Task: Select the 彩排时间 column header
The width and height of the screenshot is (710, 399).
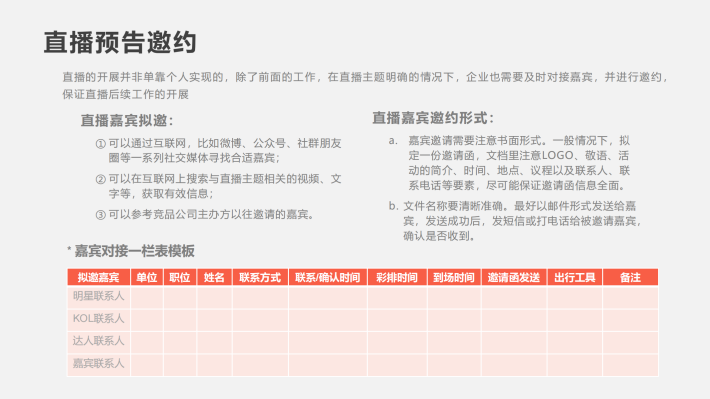Action: tap(397, 277)
